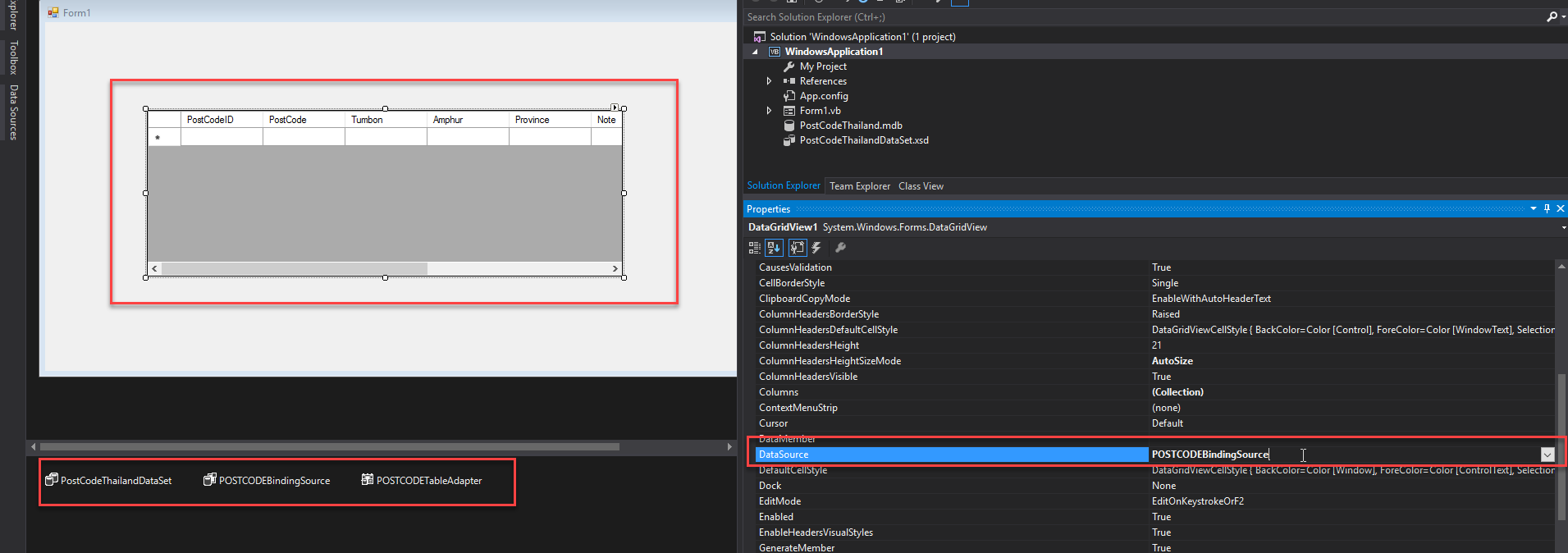Open the Toolbox side panel tab
This screenshot has width=1568, height=553.
point(13,57)
